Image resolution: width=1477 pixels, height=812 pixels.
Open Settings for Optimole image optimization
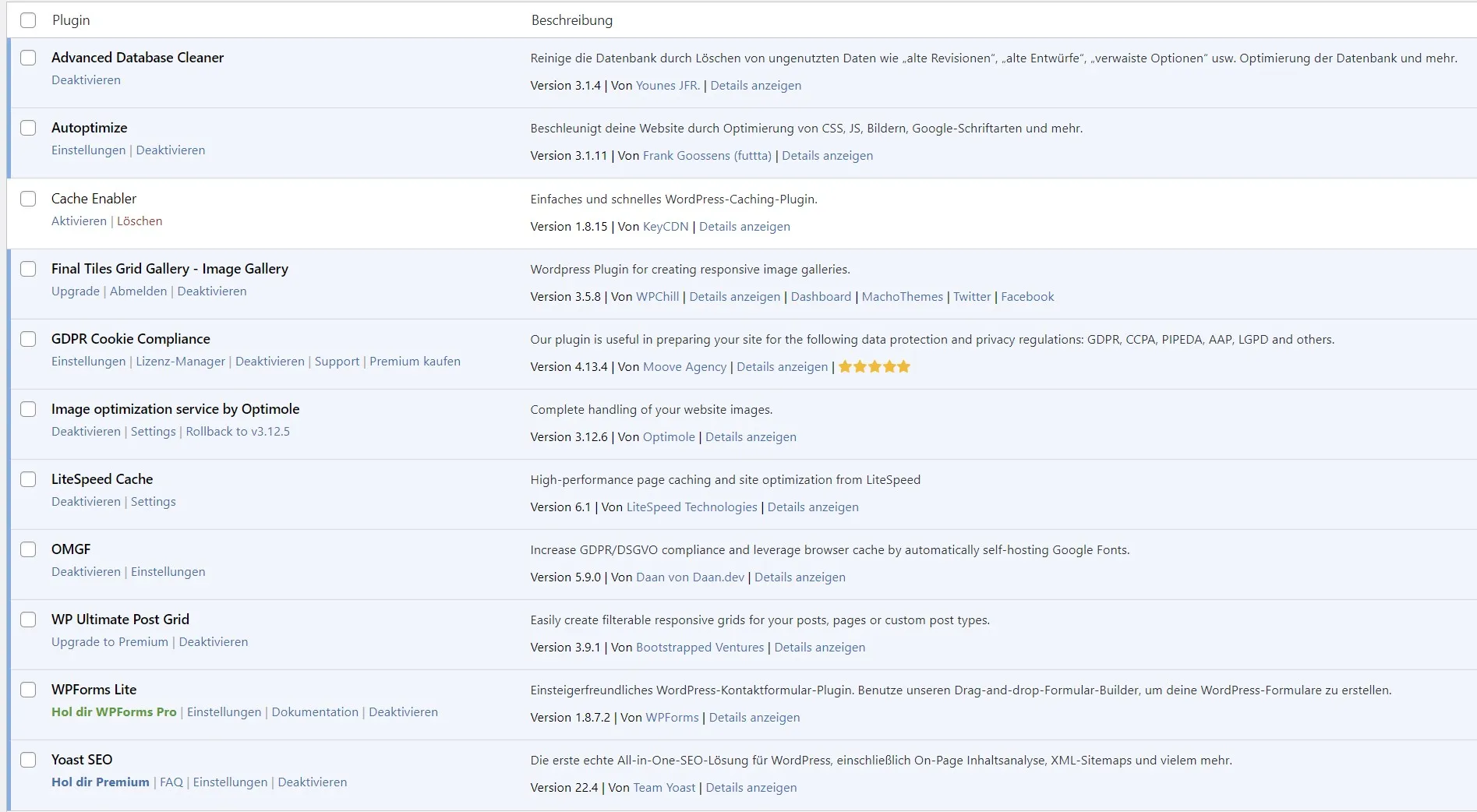(x=153, y=432)
